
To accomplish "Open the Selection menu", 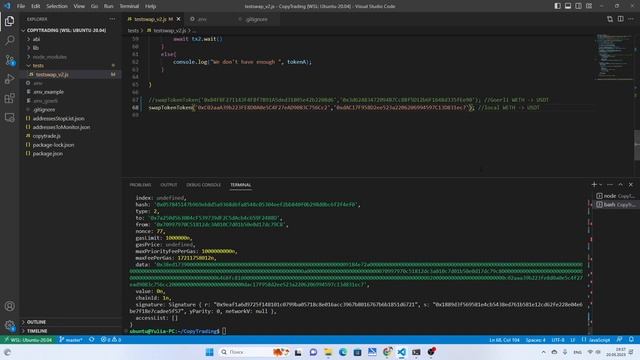I will coord(57,6).
